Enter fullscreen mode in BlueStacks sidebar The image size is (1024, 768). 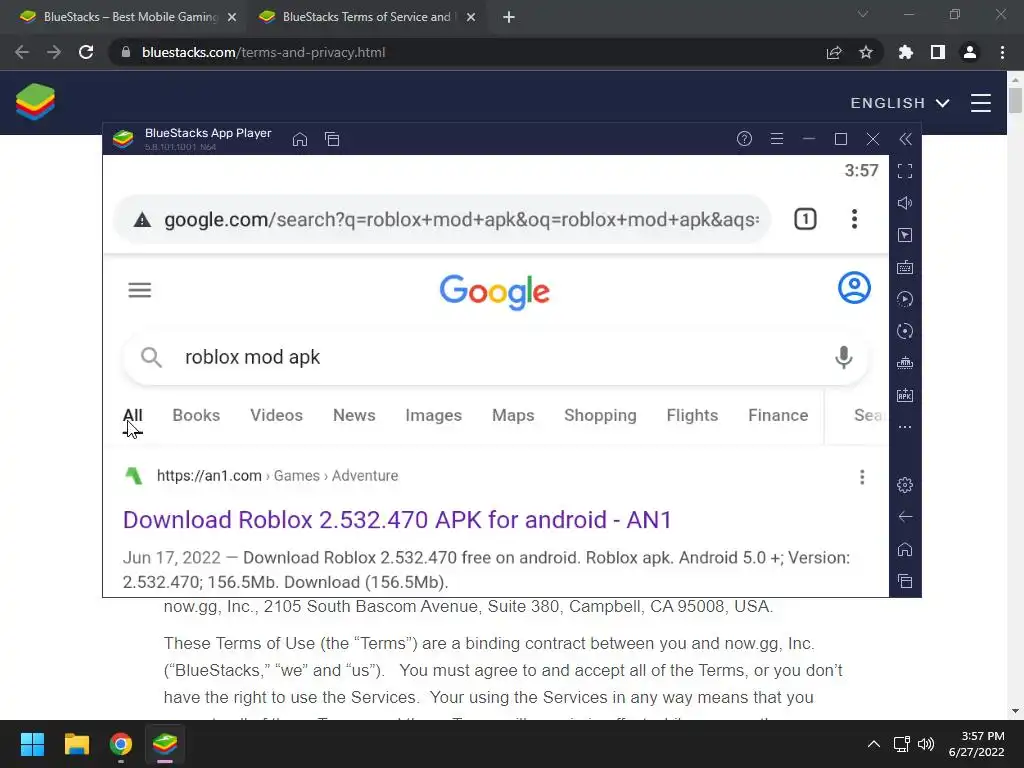[904, 171]
